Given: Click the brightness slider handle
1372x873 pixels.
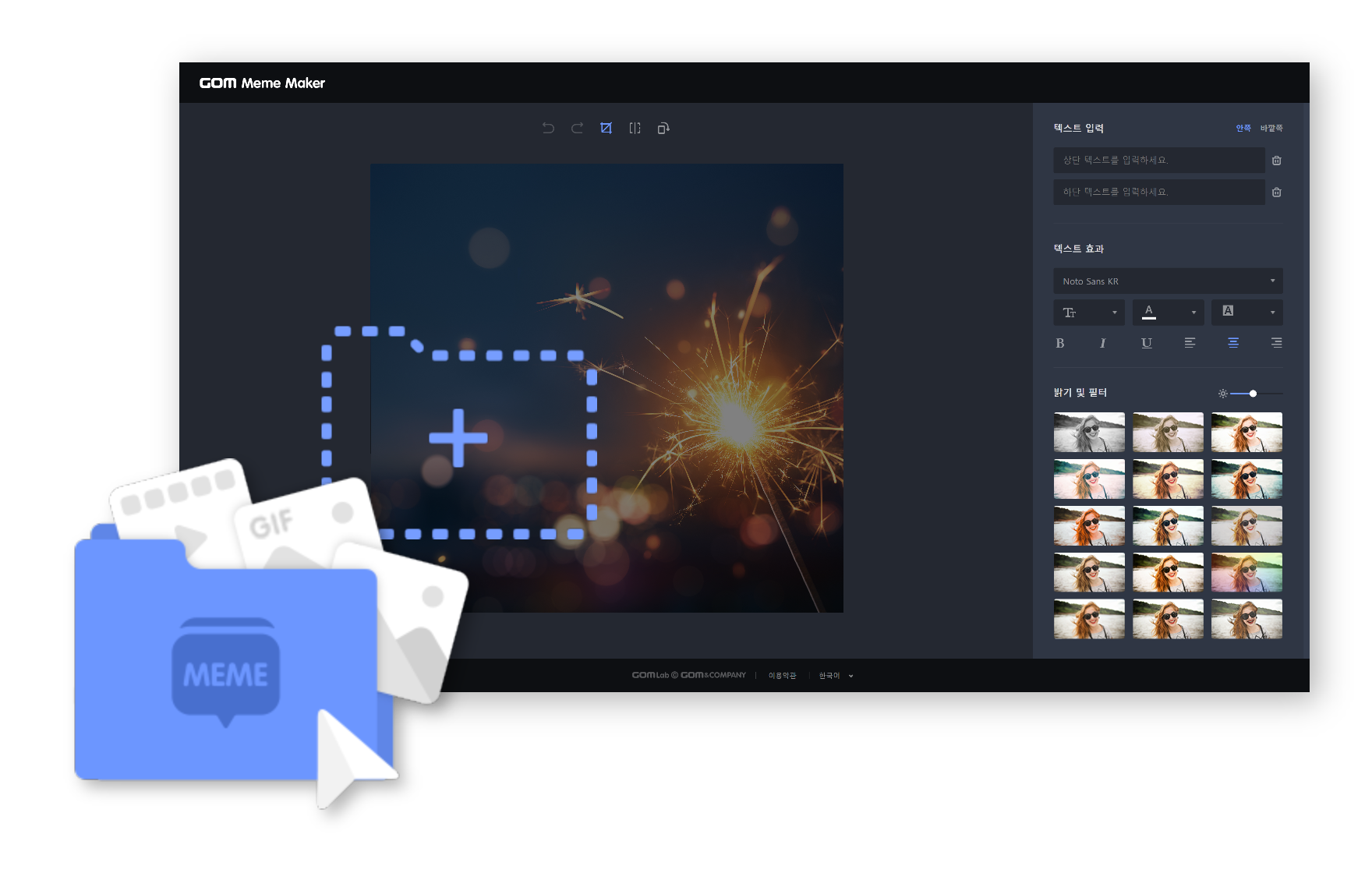Looking at the screenshot, I should (1253, 394).
